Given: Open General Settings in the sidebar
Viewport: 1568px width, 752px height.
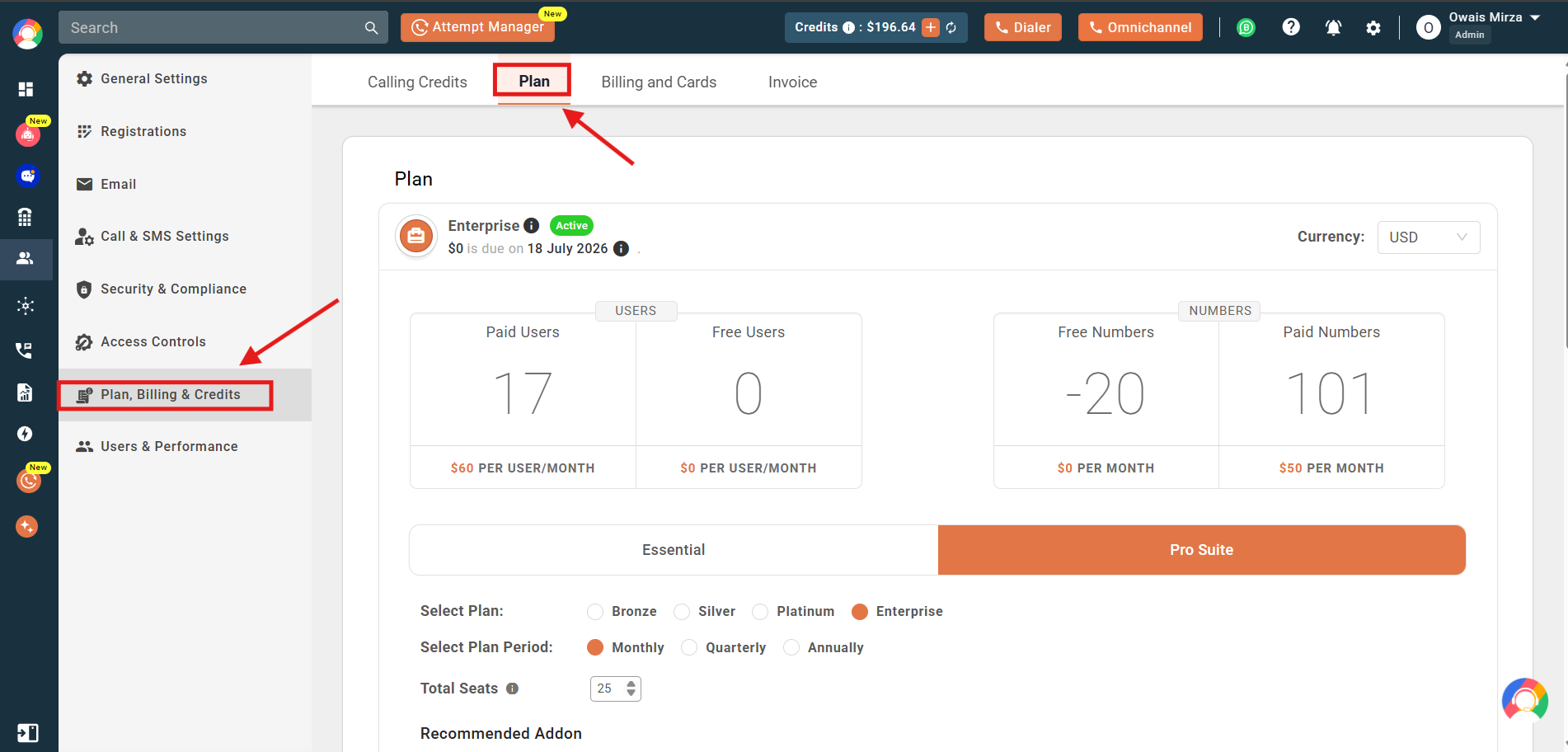Looking at the screenshot, I should click(185, 78).
